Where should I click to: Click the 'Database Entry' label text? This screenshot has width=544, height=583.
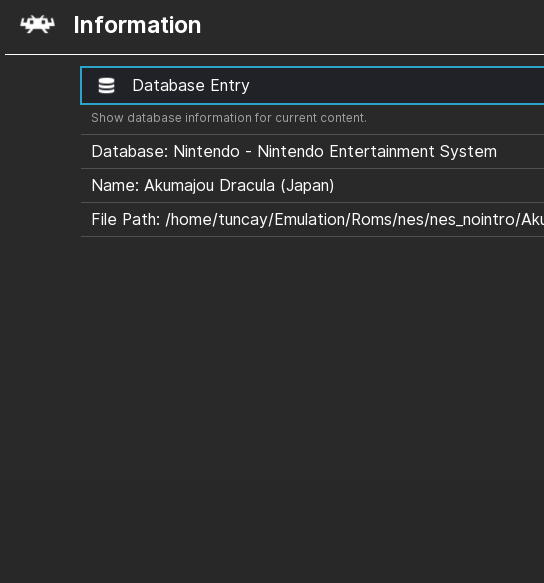click(x=191, y=86)
